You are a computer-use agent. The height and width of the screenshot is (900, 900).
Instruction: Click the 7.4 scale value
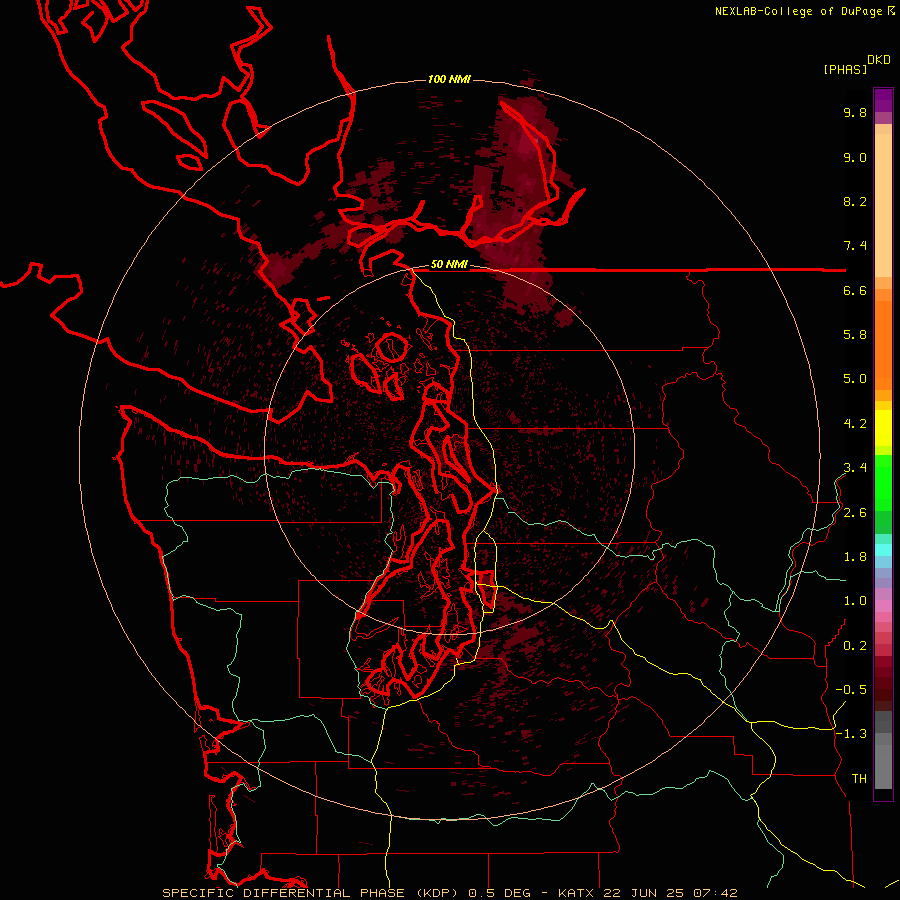855,246
